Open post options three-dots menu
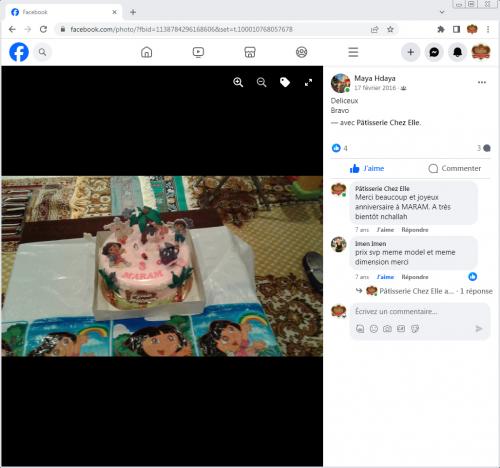 [x=482, y=82]
